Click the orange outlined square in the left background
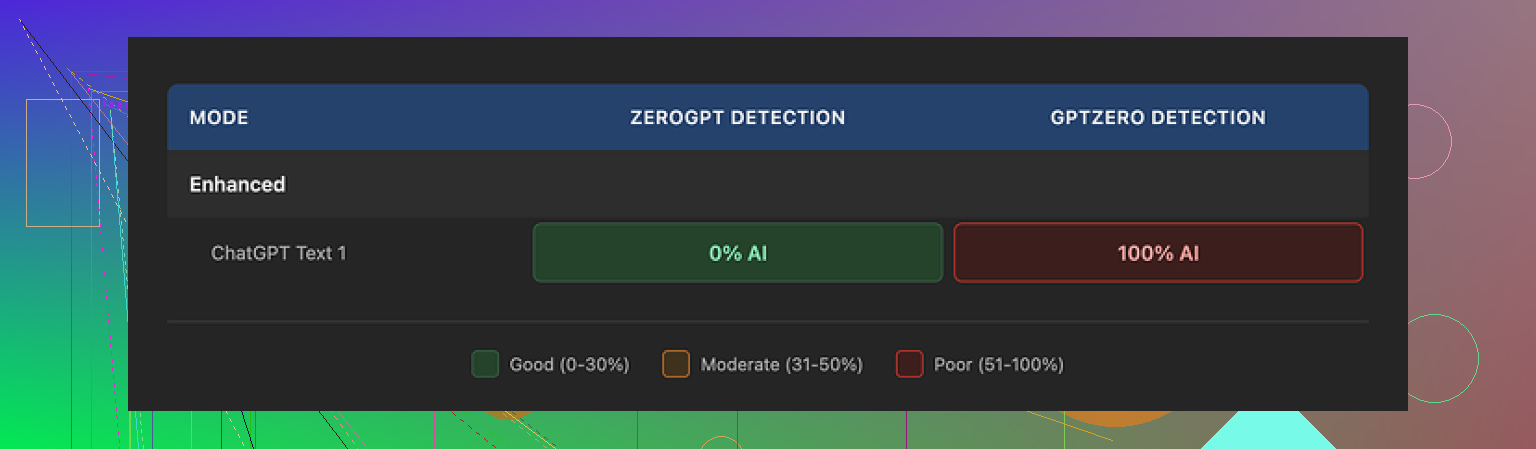The height and width of the screenshot is (449, 1536). point(63,163)
